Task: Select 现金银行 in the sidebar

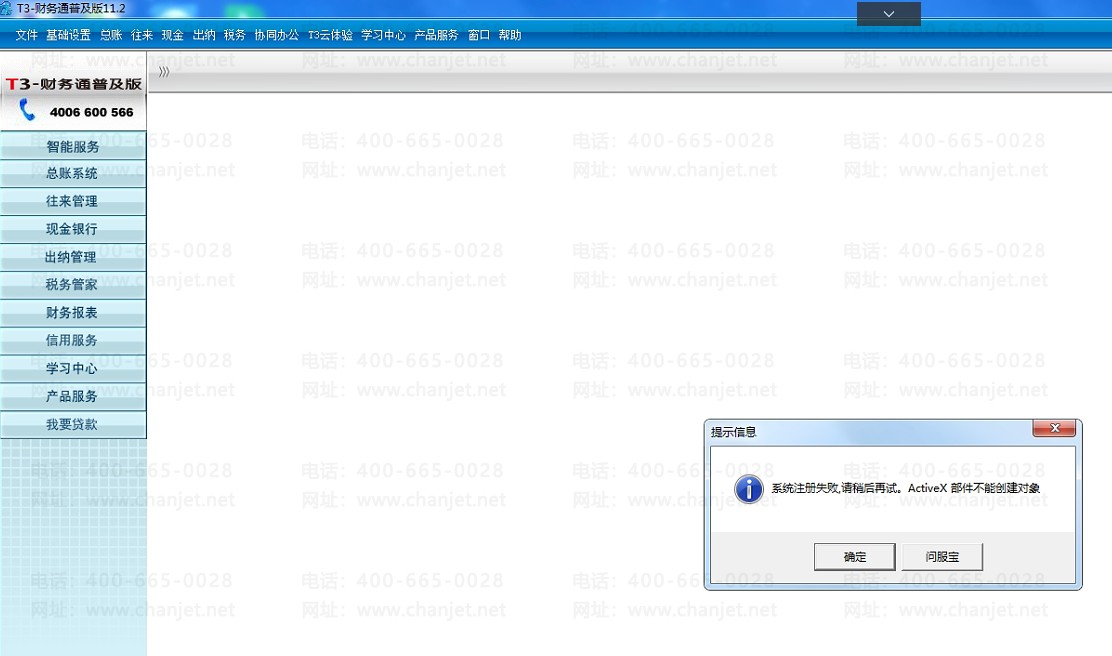Action: click(x=73, y=229)
